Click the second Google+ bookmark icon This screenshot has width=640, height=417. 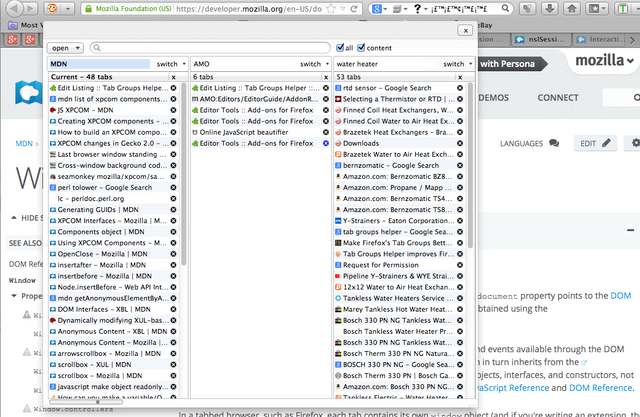[x=30, y=40]
